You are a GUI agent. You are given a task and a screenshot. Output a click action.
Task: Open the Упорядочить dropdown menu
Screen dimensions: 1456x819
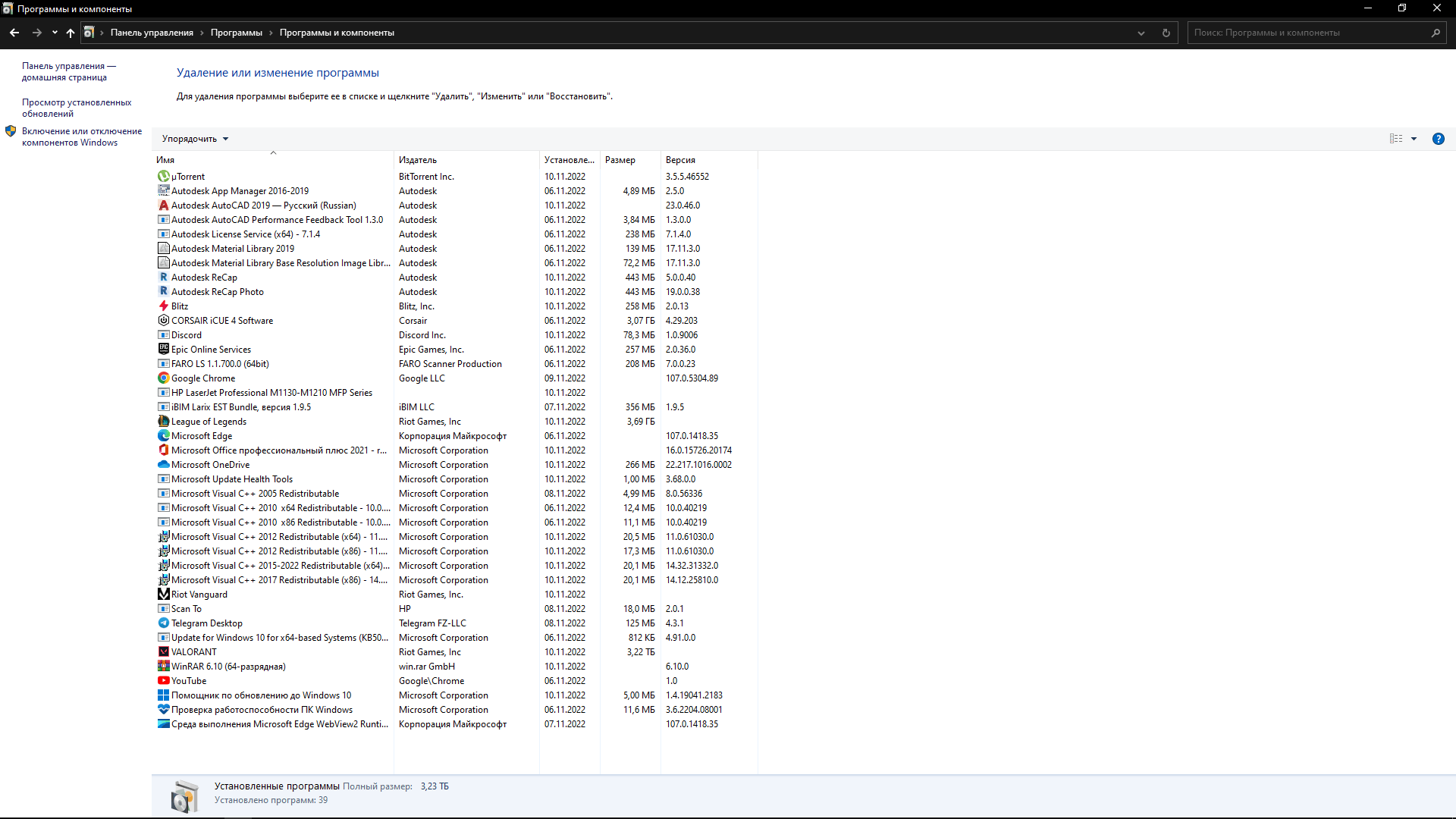(195, 139)
